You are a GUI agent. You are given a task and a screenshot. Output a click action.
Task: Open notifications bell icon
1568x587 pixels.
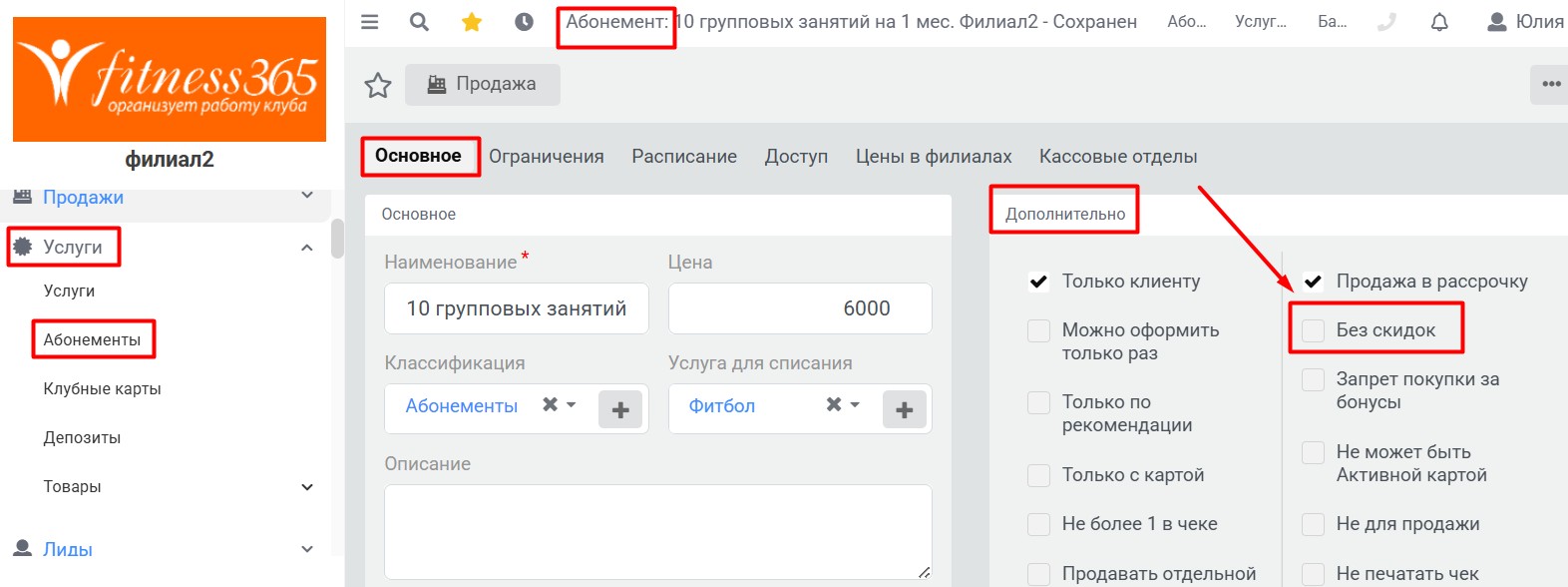[x=1439, y=22]
